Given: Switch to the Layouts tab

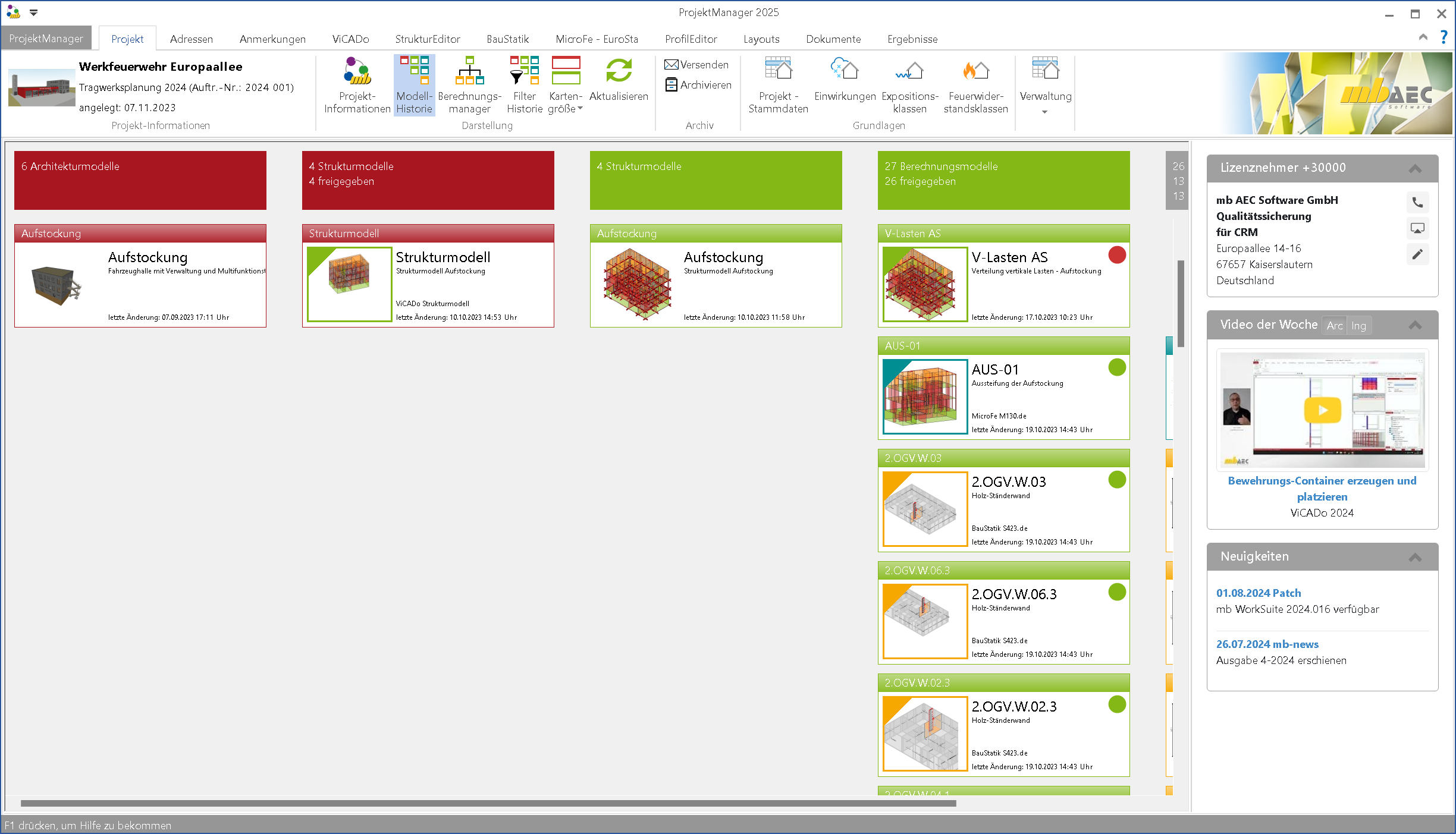Looking at the screenshot, I should [761, 39].
